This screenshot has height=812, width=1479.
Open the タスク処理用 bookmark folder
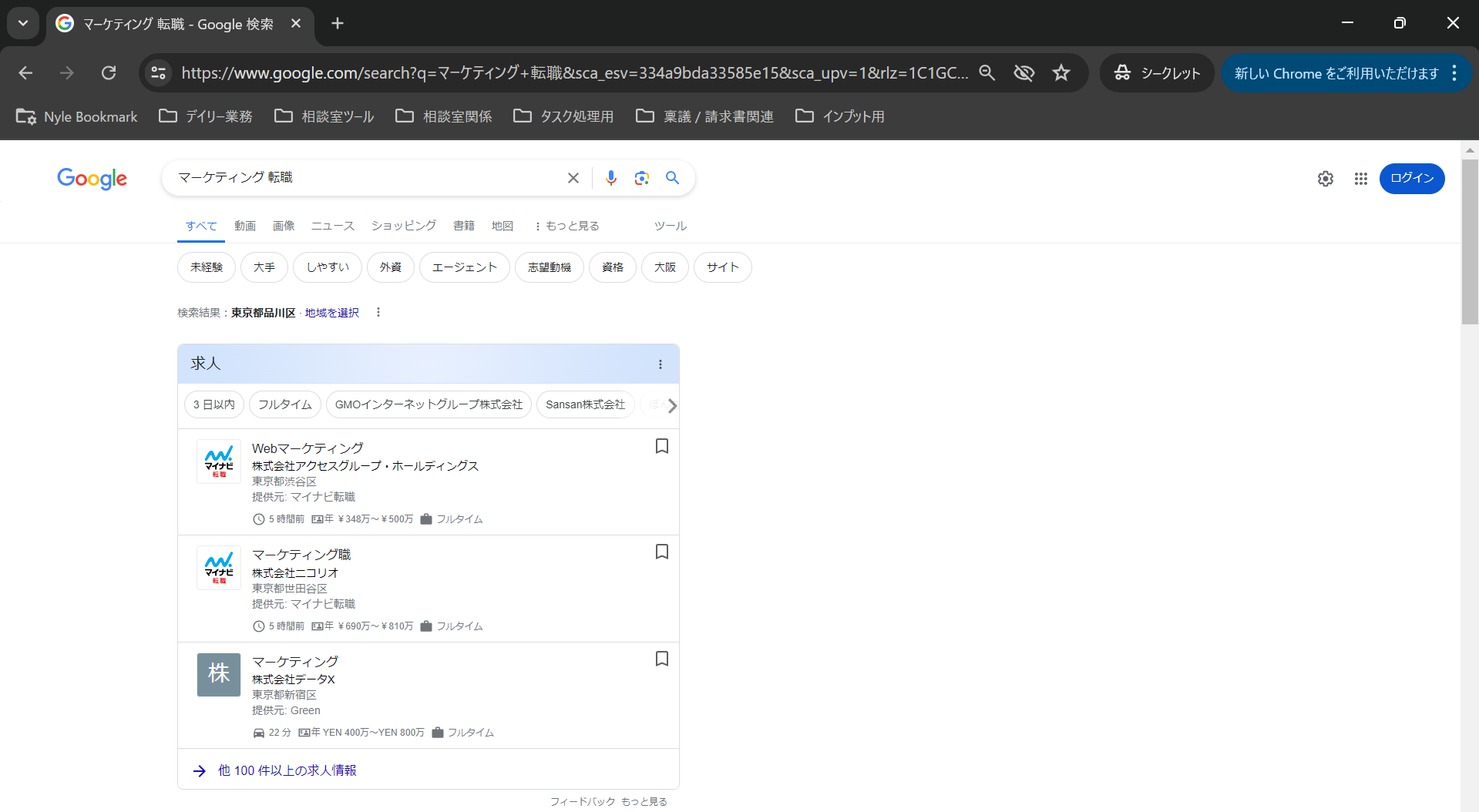point(564,116)
